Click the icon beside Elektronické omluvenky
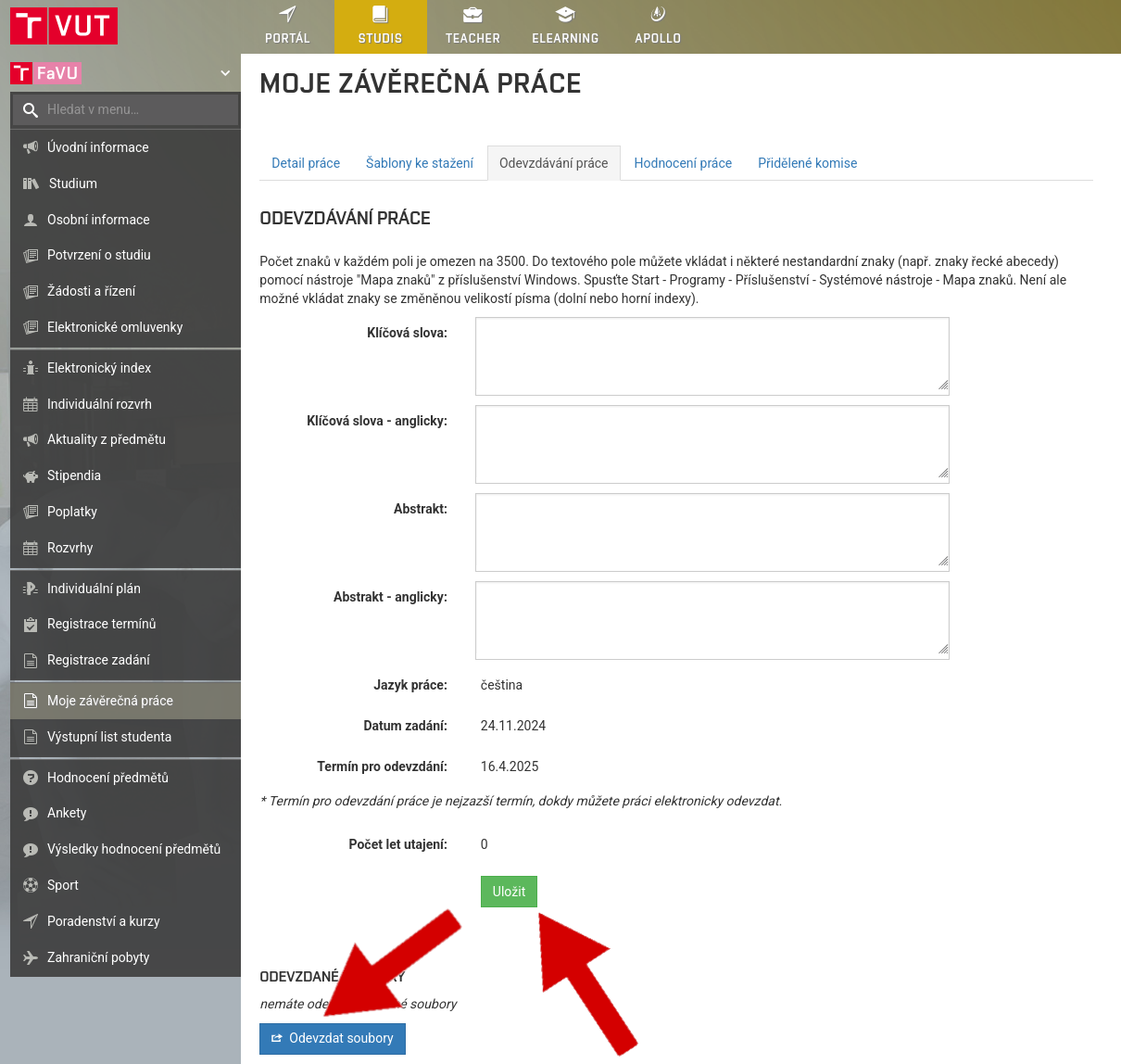1121x1064 pixels. pyautogui.click(x=31, y=327)
